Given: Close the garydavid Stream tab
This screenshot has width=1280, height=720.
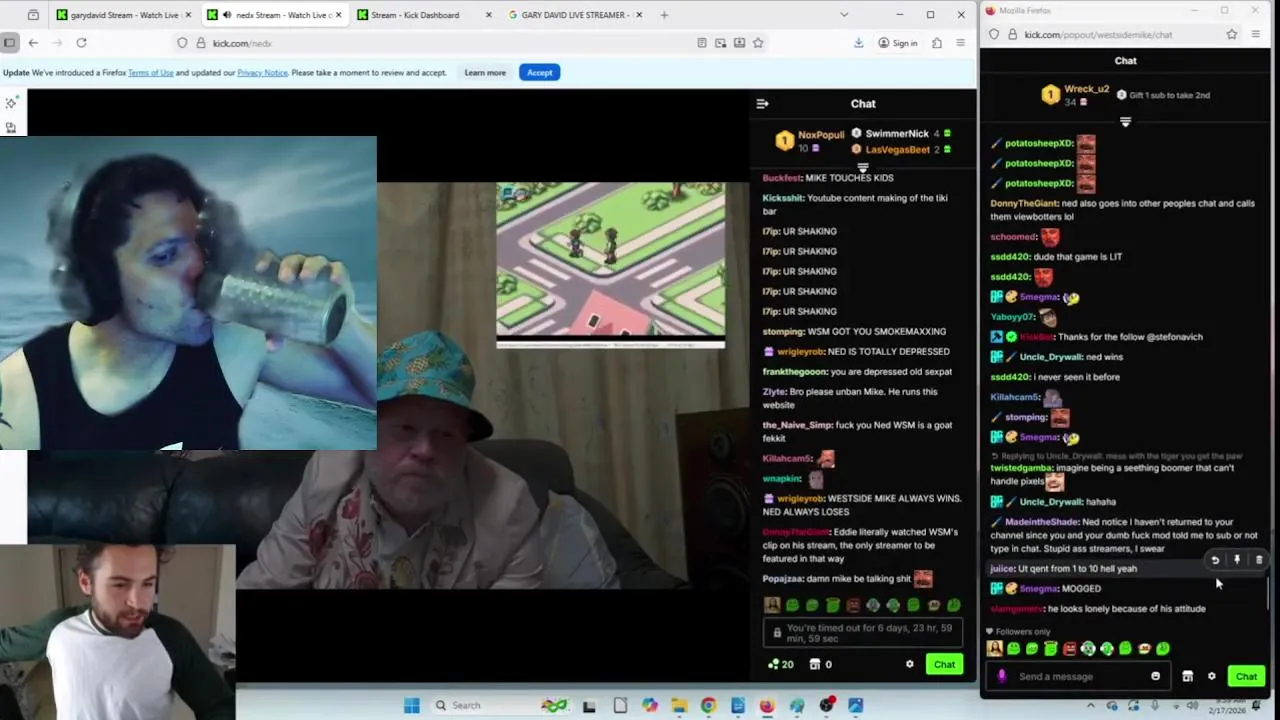Looking at the screenshot, I should 189,15.
